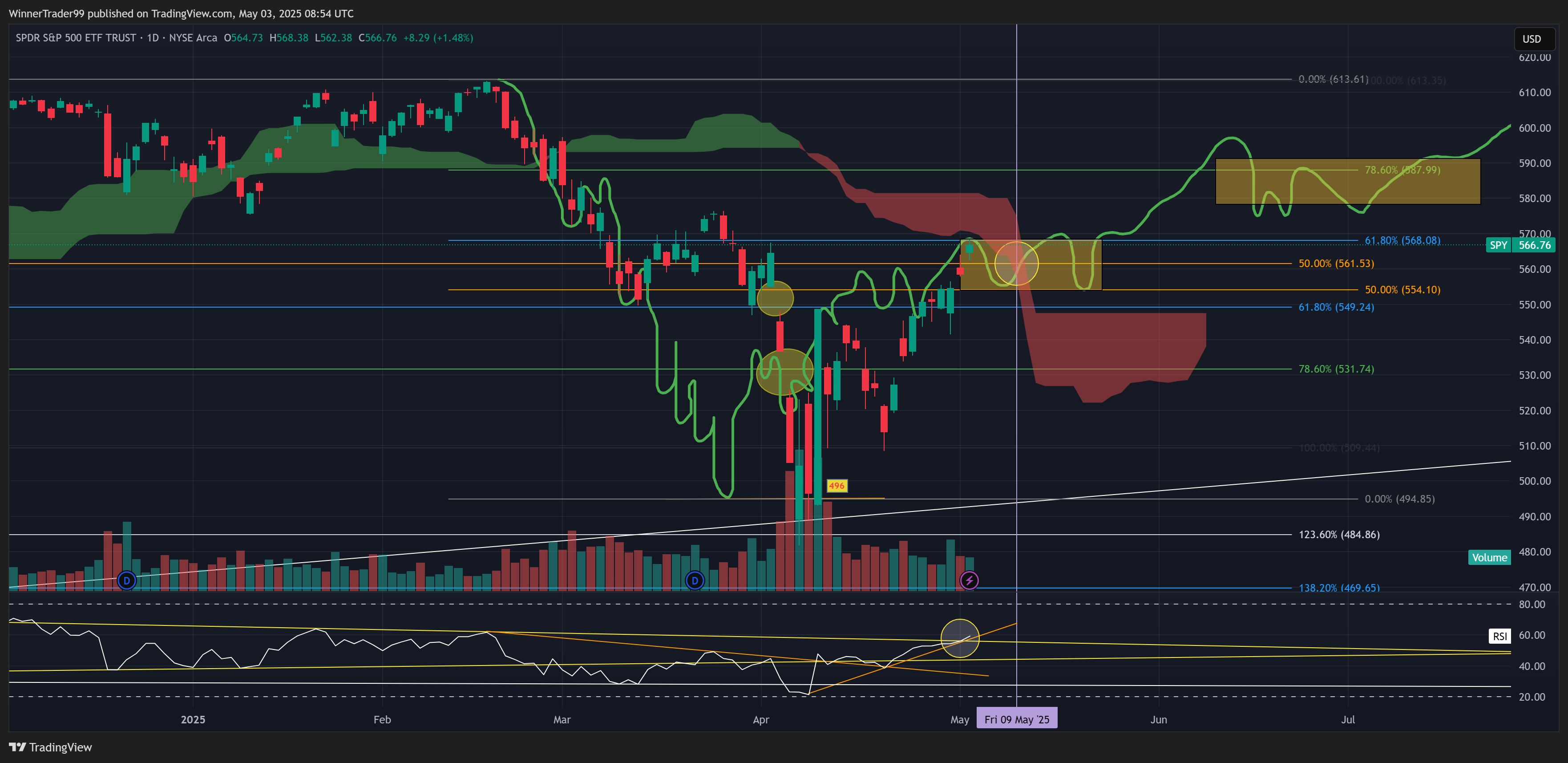1568x763 pixels.
Task: Select the 50.00% (561.53) Fibonacci label
Action: pos(1336,264)
